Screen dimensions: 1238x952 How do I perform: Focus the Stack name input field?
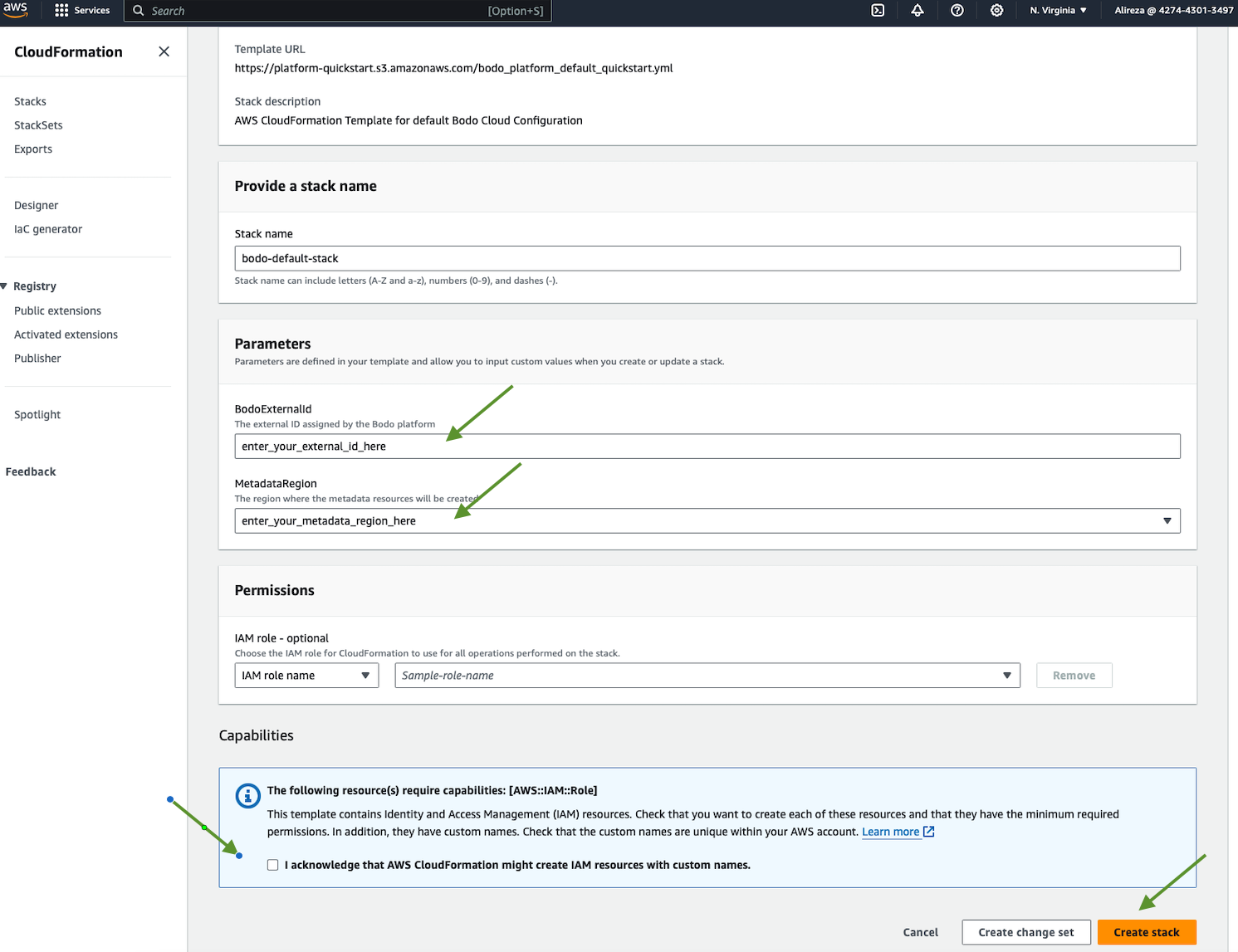(x=707, y=258)
